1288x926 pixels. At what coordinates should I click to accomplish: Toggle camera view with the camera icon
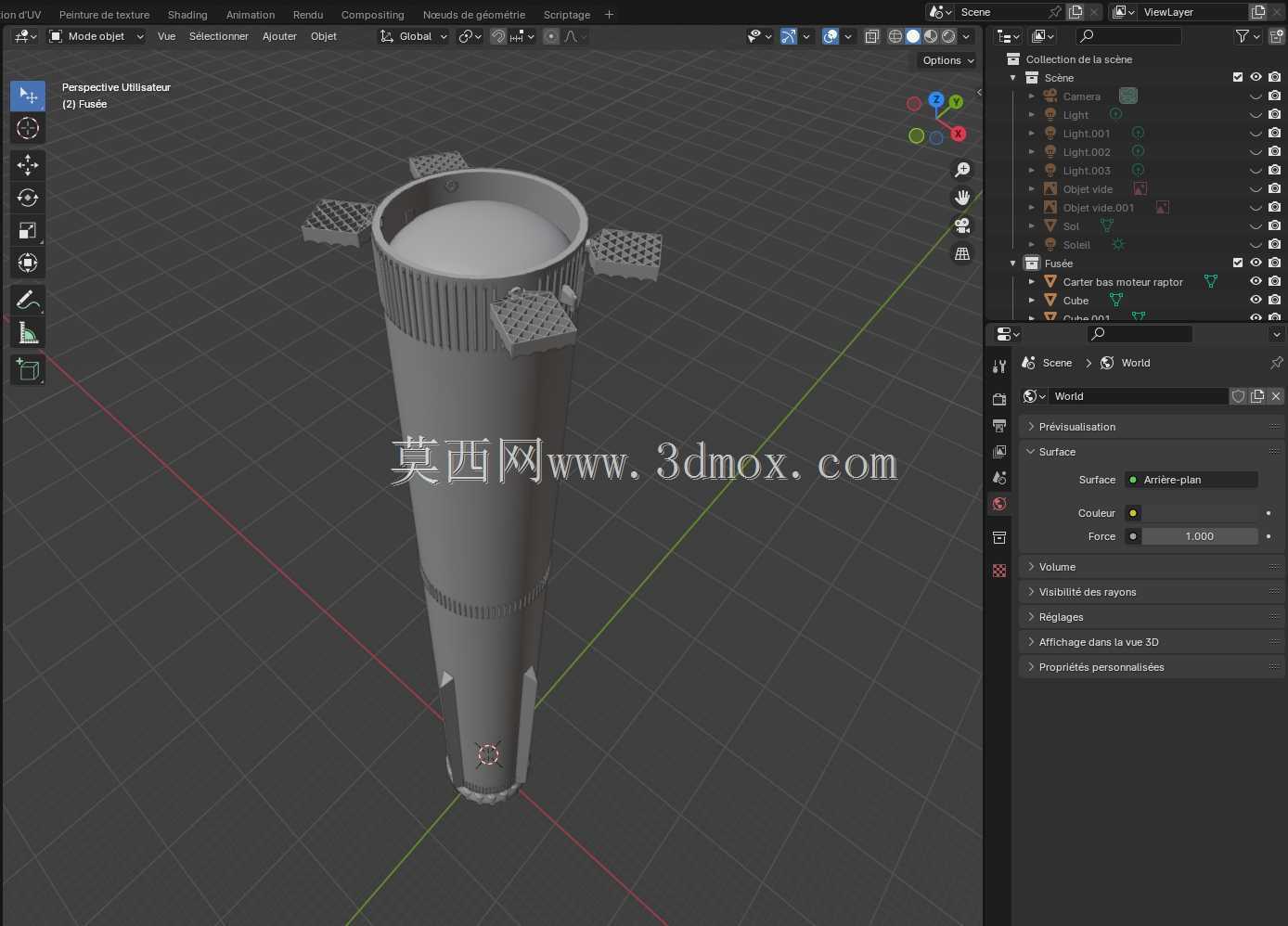pyautogui.click(x=962, y=225)
